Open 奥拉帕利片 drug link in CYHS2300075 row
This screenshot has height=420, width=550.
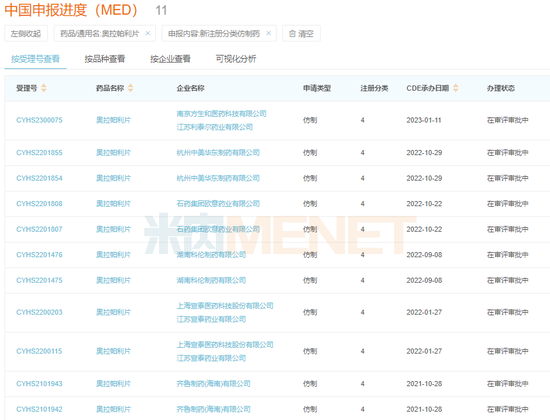click(114, 120)
